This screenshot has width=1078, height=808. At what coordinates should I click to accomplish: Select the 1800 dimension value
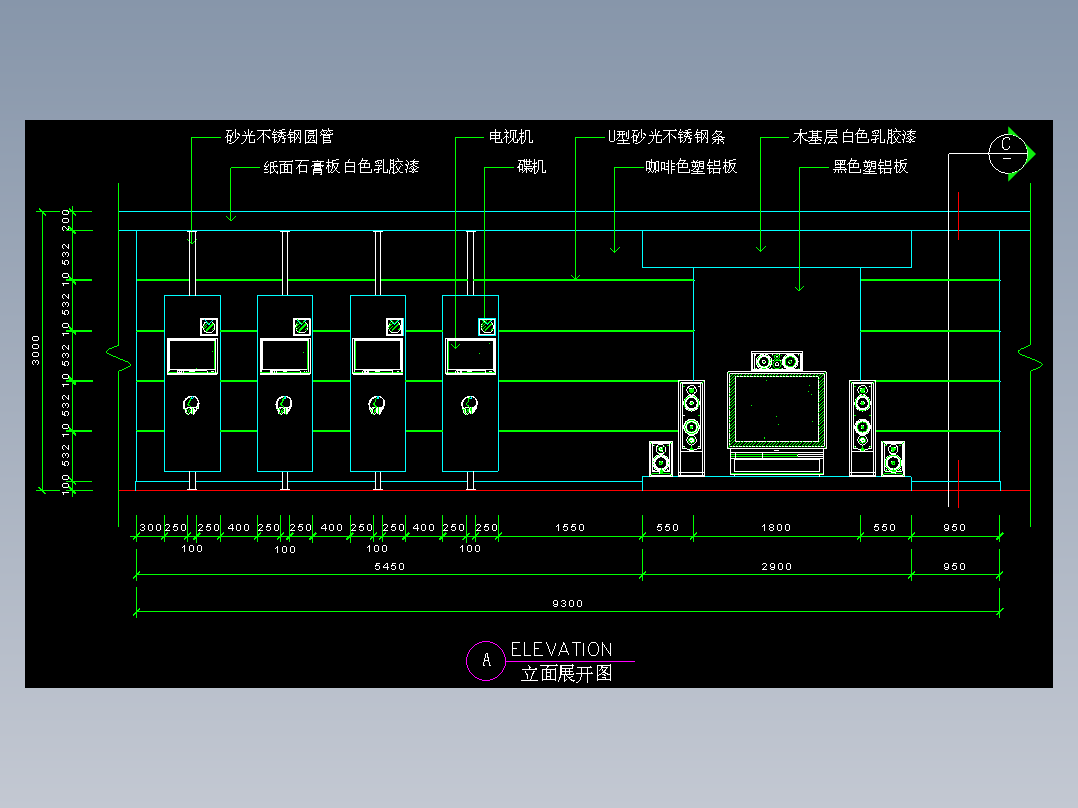click(776, 527)
